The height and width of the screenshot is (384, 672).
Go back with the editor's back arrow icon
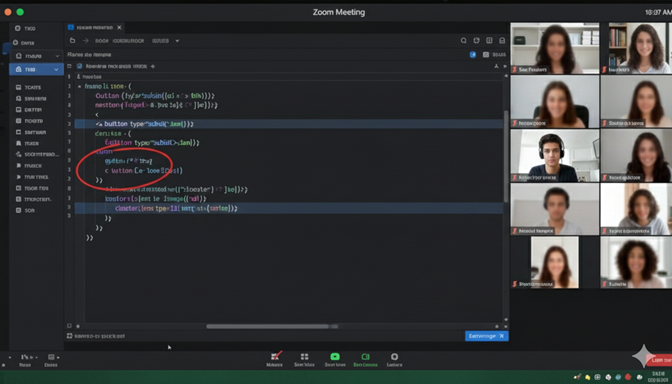click(x=72, y=40)
